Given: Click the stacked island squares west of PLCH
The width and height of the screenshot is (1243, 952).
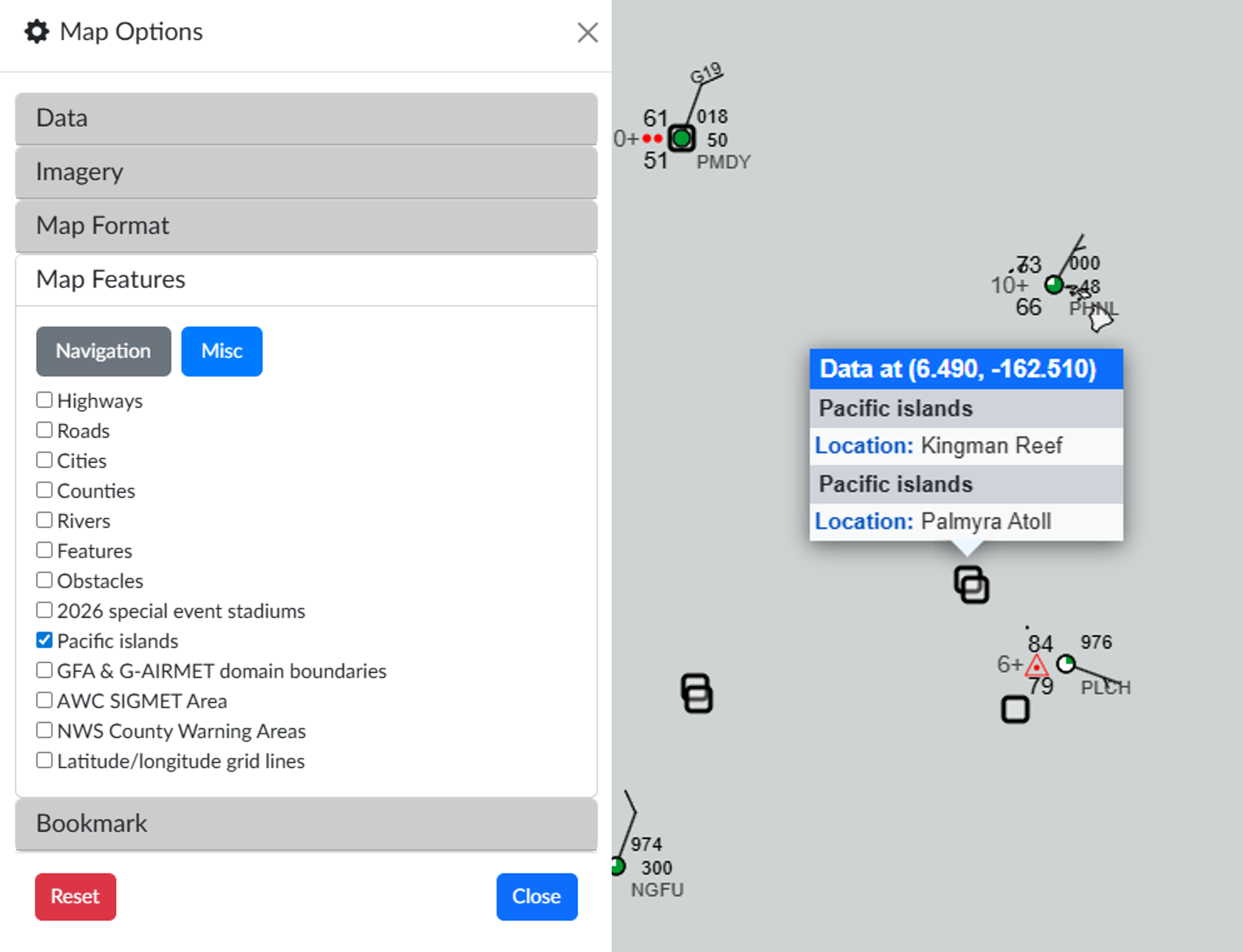Looking at the screenshot, I should pos(696,693).
